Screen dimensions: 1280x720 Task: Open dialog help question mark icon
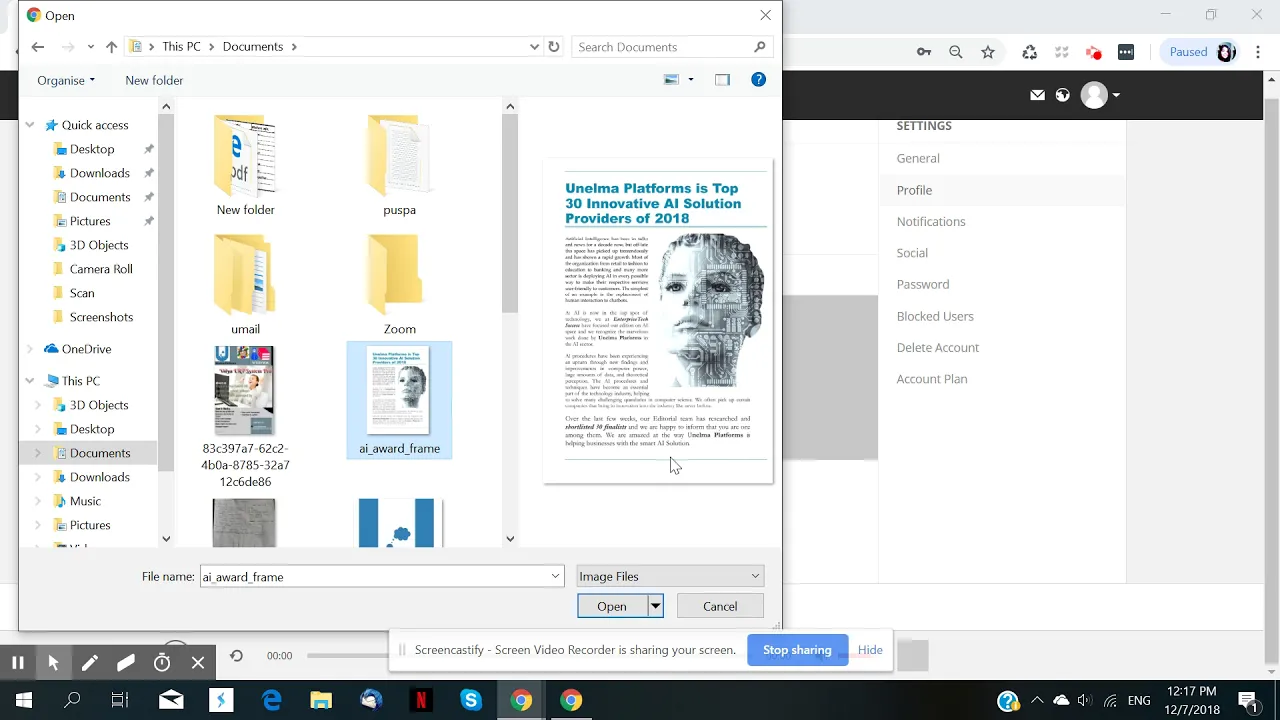tap(759, 80)
